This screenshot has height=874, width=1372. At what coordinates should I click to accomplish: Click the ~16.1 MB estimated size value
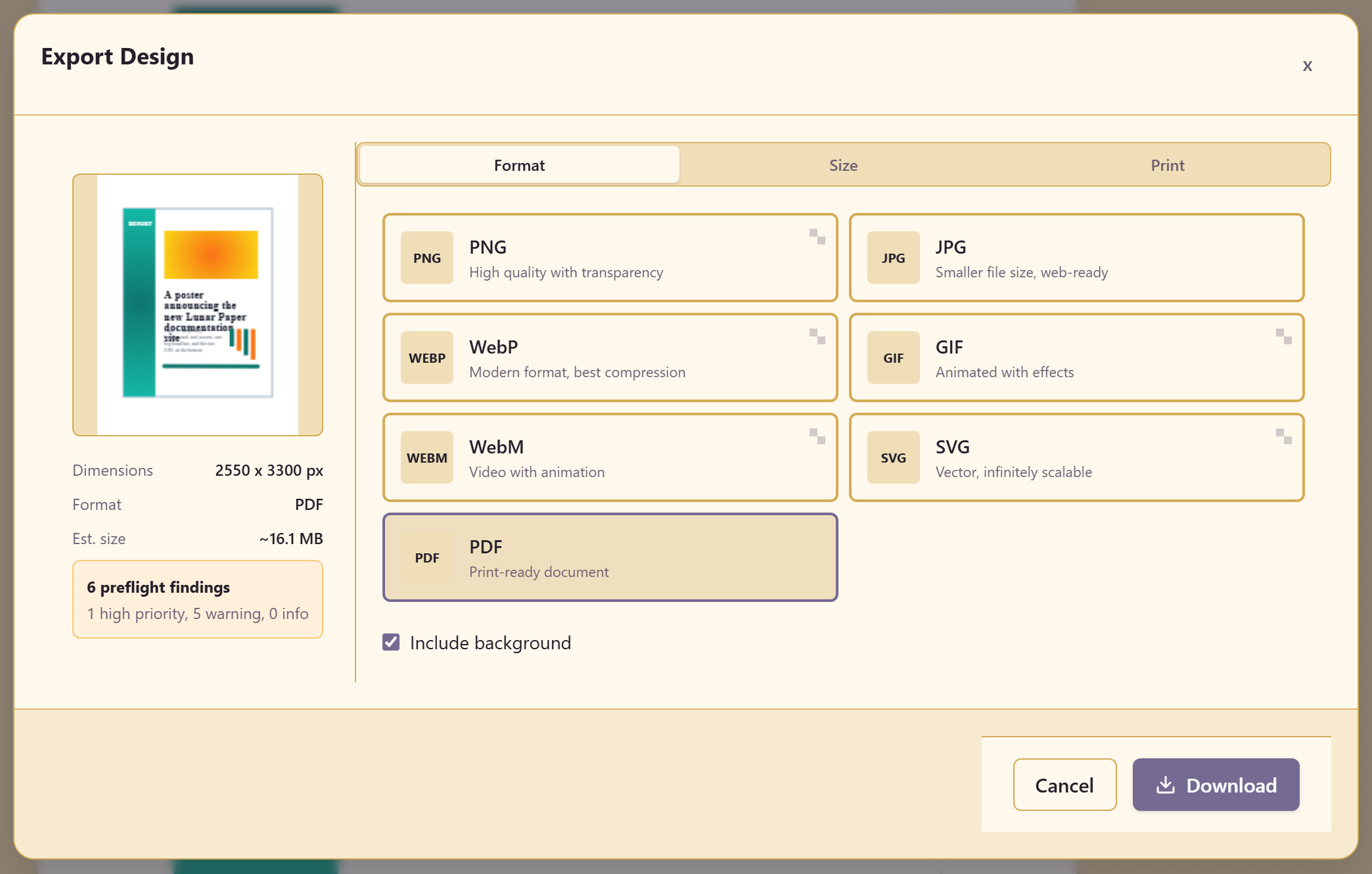tap(291, 539)
